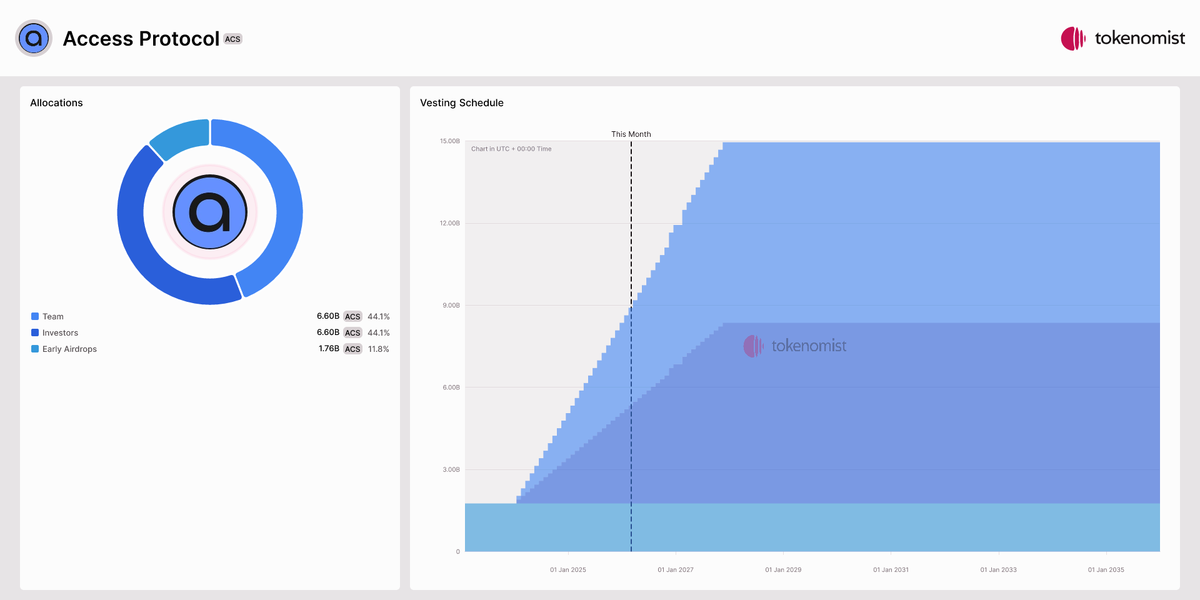Click the ACS ticker badge beside title

point(233,39)
